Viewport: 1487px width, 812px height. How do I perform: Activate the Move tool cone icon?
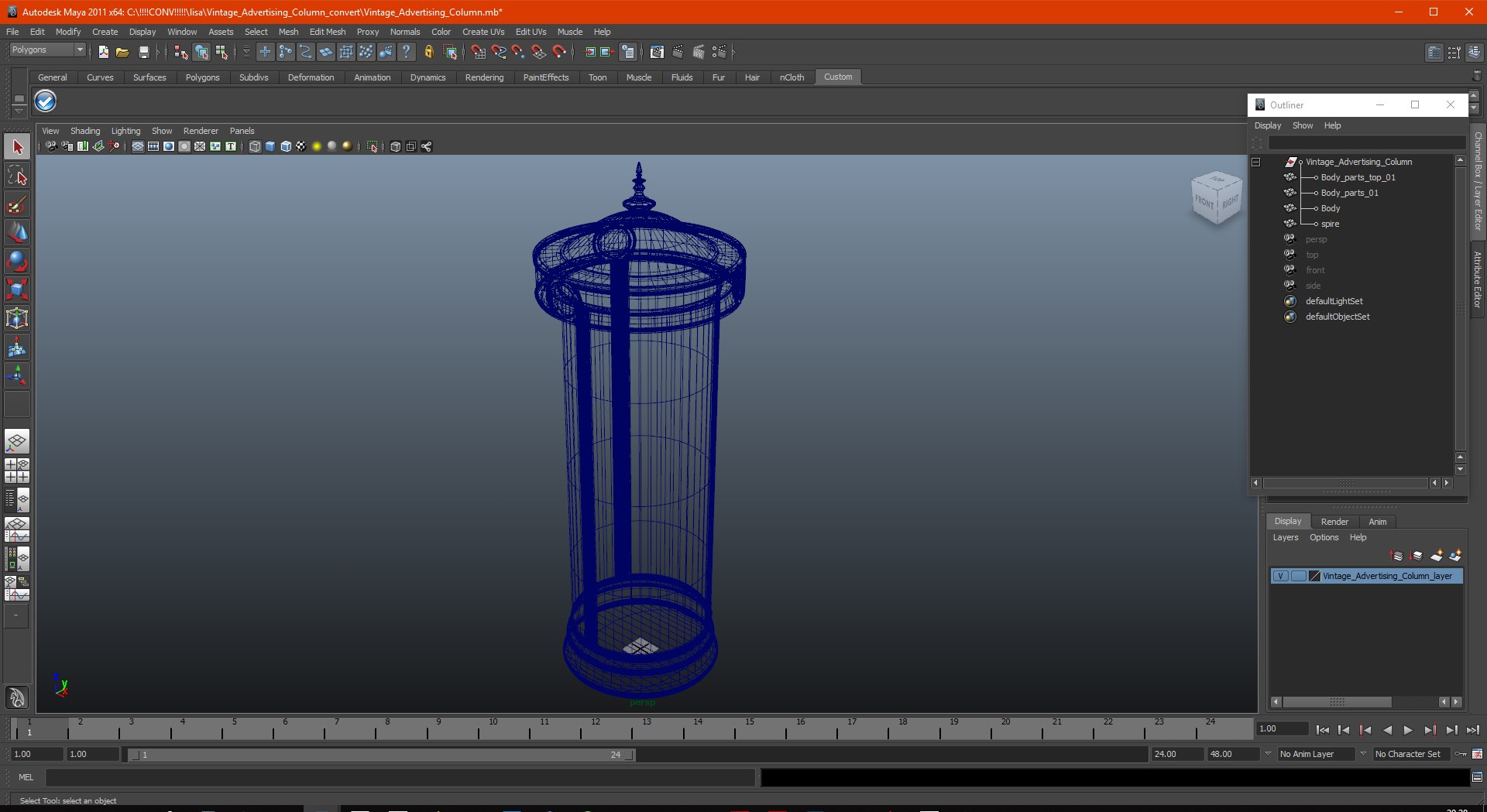(17, 232)
